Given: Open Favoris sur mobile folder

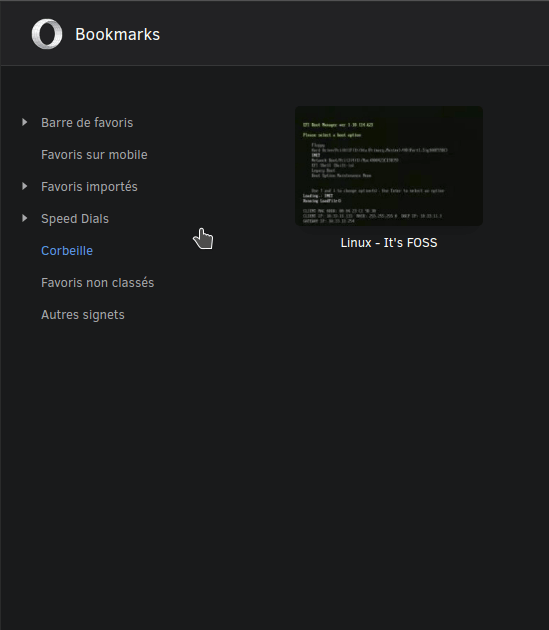Looking at the screenshot, I should pyautogui.click(x=94, y=155).
